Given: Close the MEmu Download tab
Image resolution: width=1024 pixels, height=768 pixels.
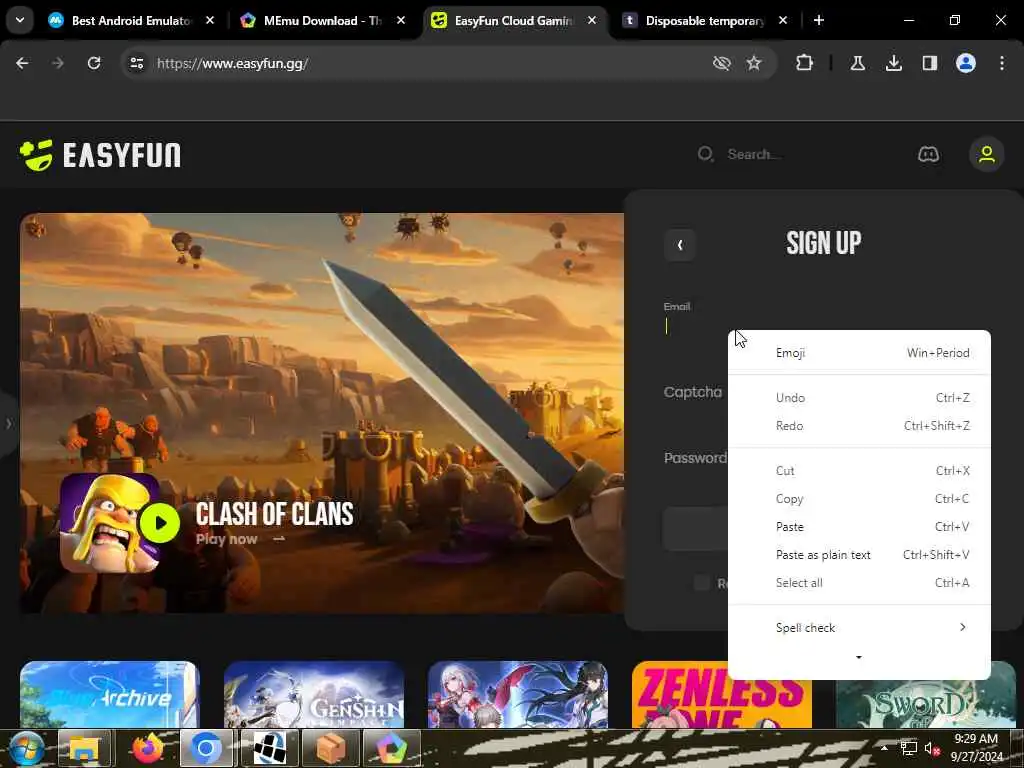Looking at the screenshot, I should 401,20.
